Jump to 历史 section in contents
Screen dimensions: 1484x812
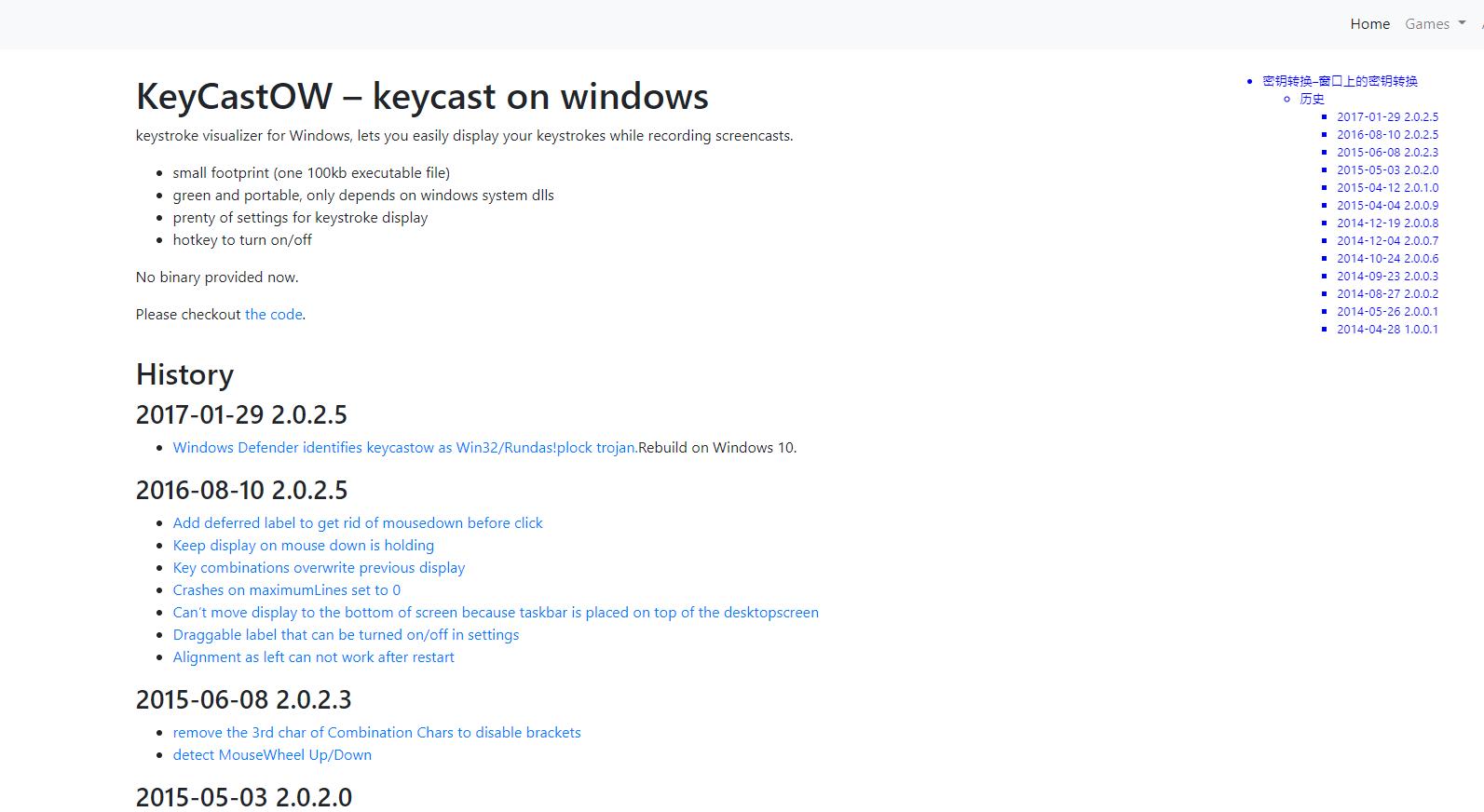pyautogui.click(x=1312, y=99)
